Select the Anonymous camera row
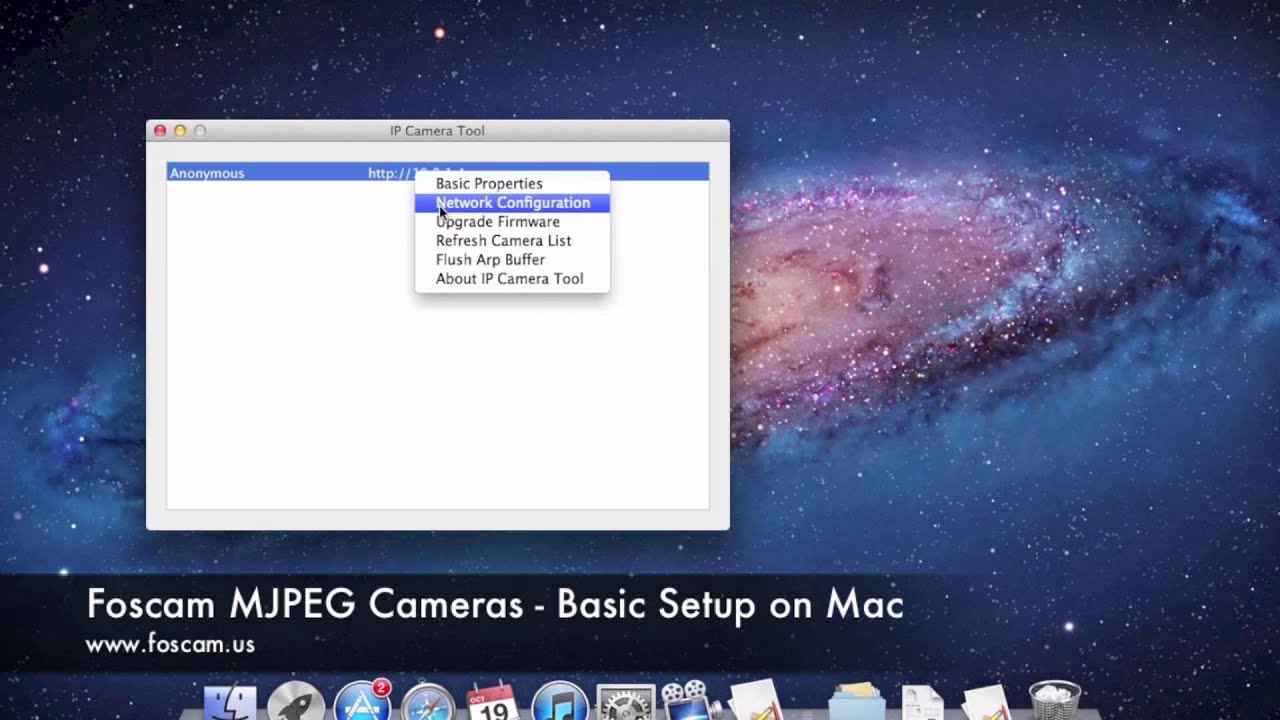 pos(437,173)
